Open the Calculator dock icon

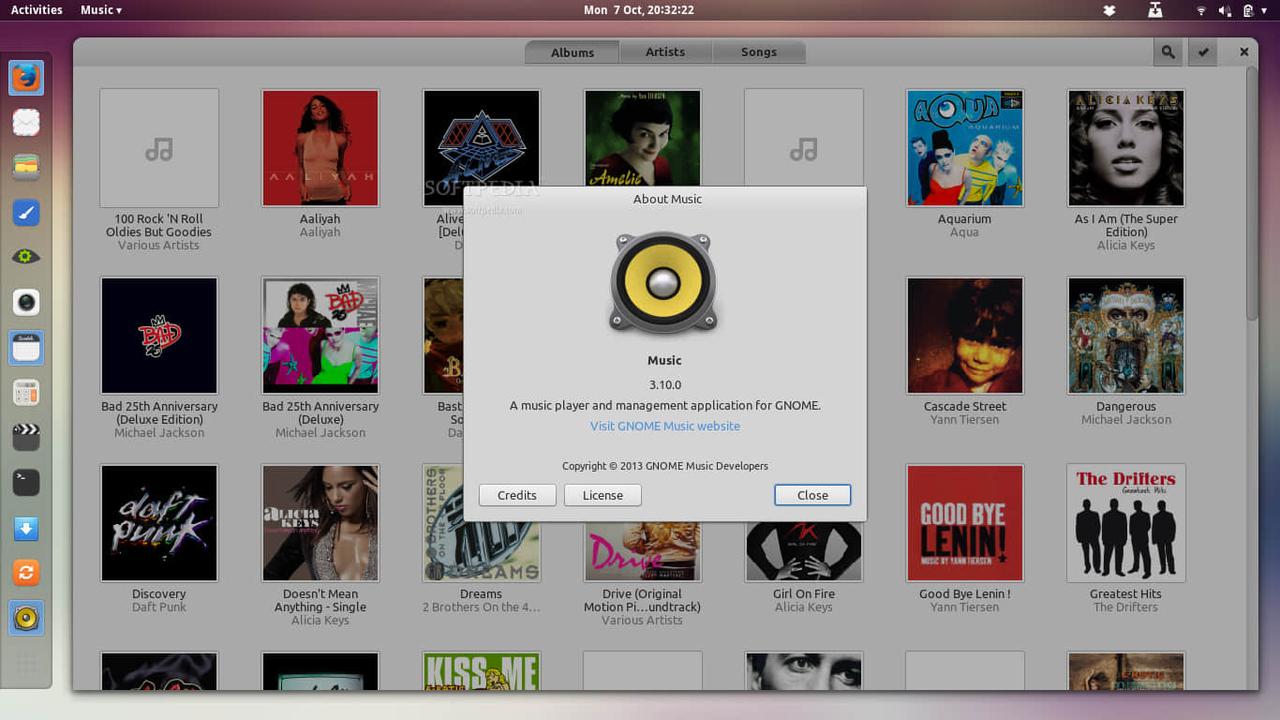click(26, 392)
